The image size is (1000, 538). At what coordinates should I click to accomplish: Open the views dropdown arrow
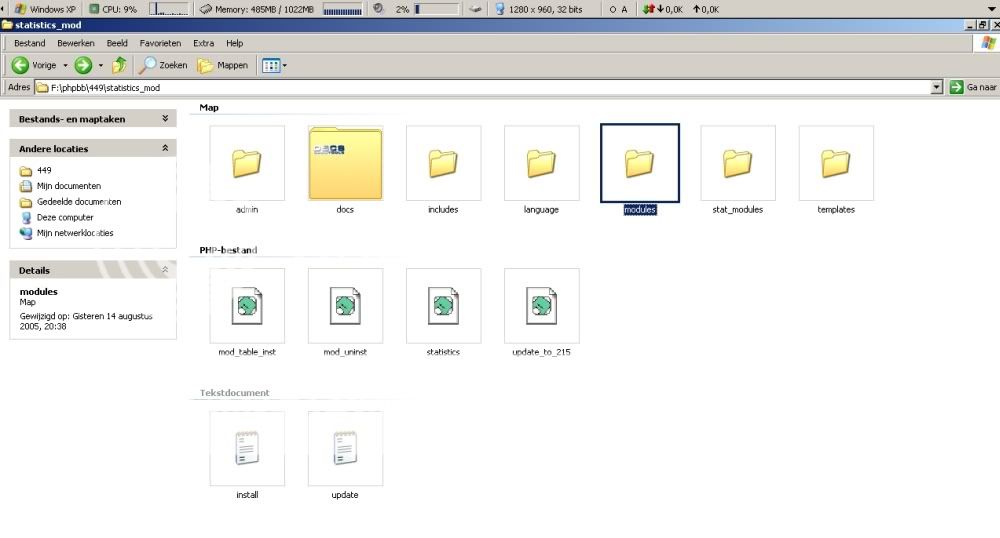(x=284, y=65)
